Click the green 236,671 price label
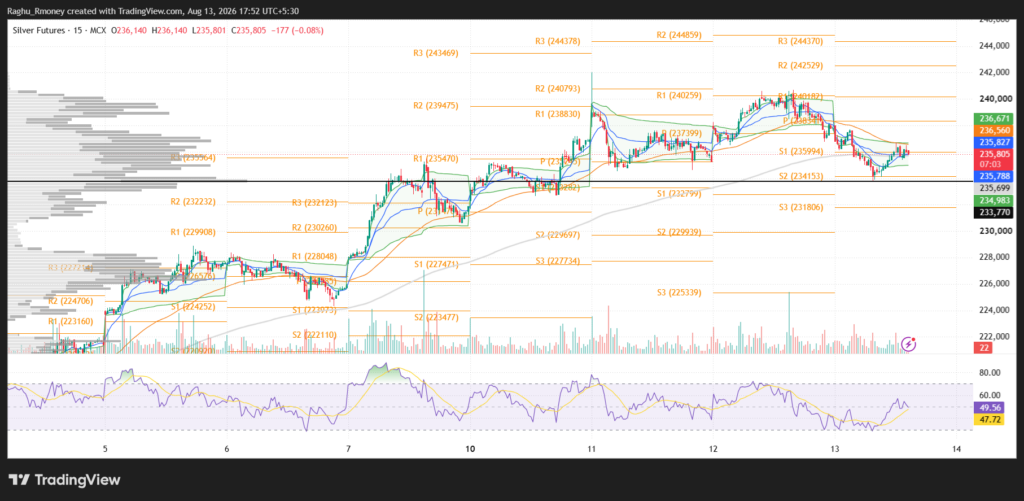Viewport: 1024px width, 501px height. tap(992, 119)
